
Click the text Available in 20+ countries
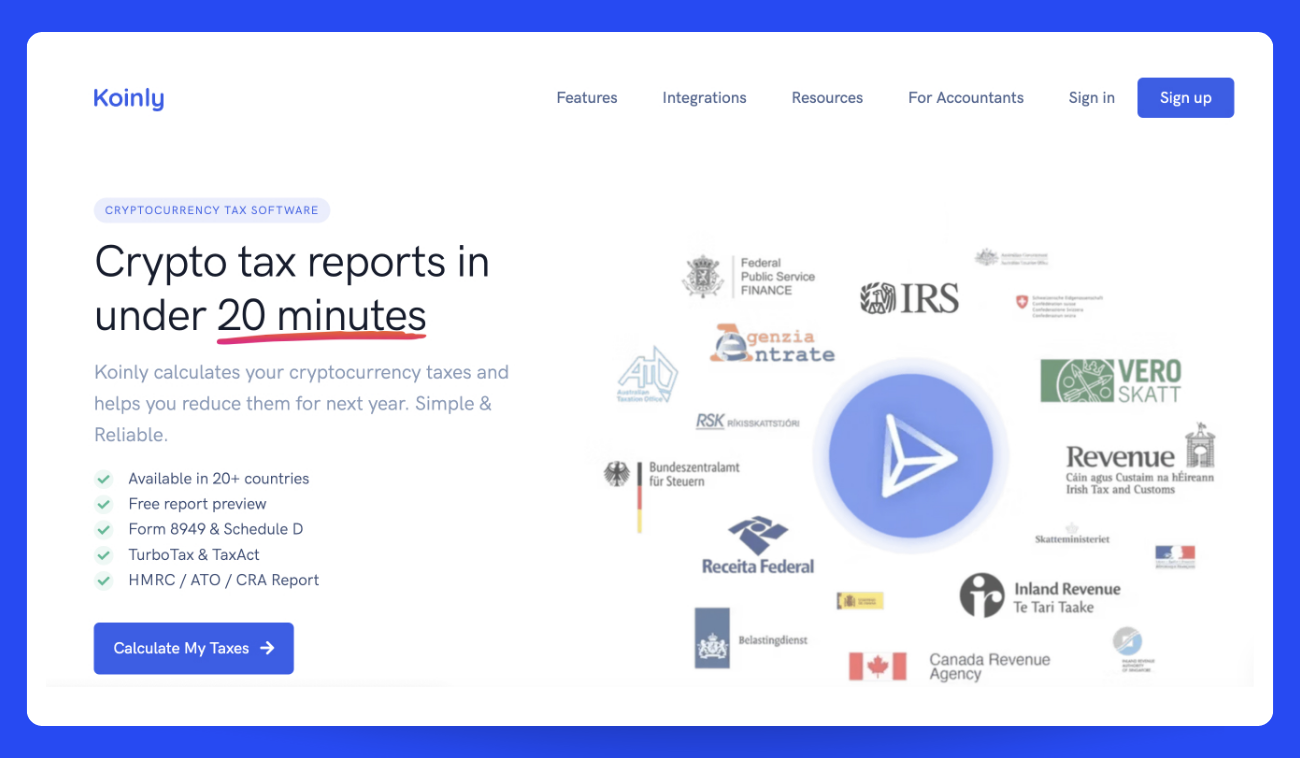pos(219,479)
